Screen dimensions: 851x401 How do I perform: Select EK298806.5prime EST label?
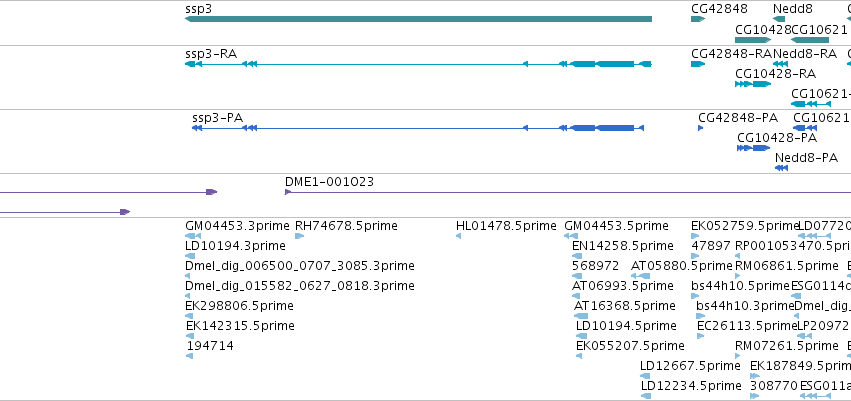click(x=239, y=306)
